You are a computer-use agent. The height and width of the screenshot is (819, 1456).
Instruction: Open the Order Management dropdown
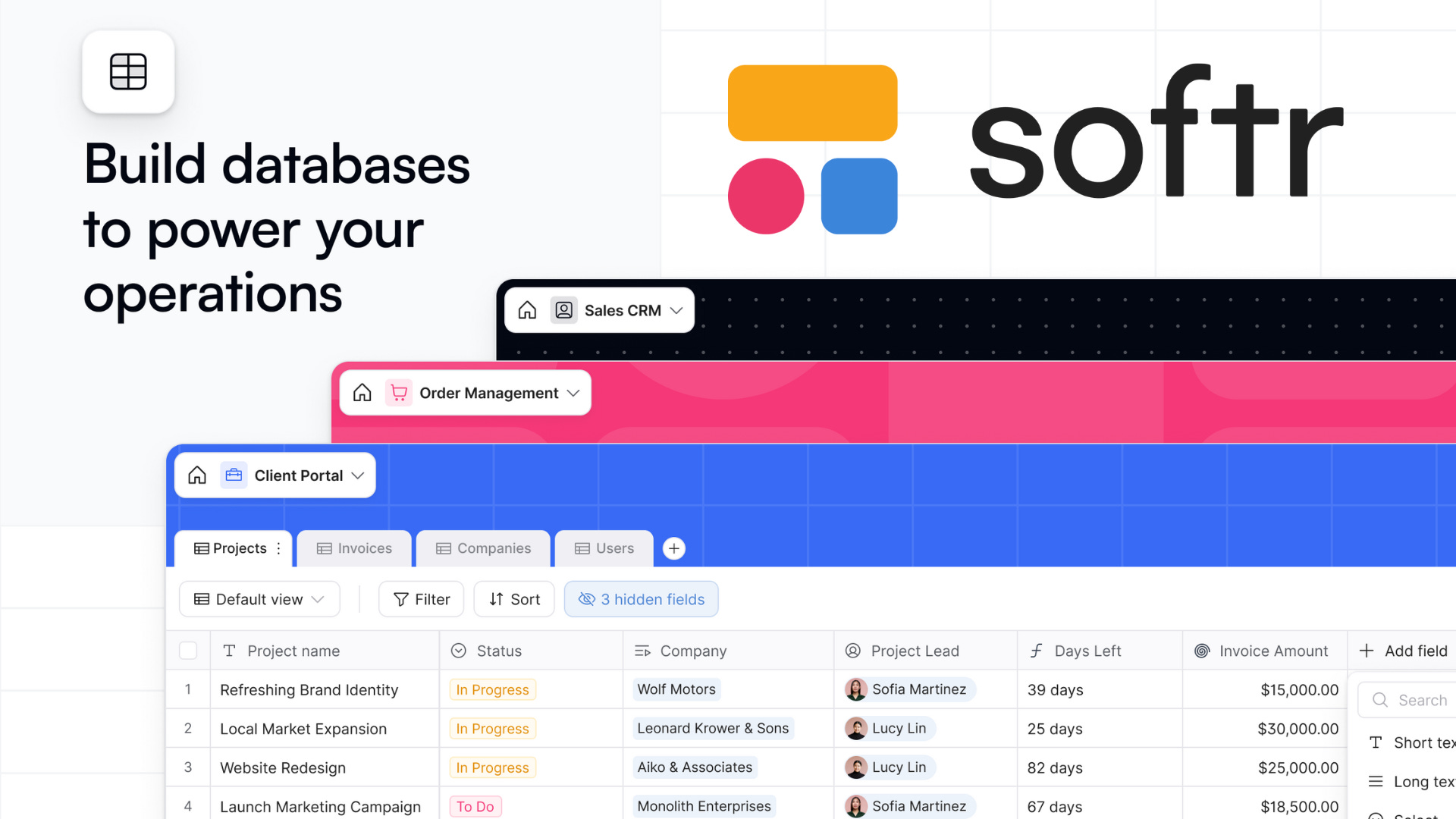574,393
